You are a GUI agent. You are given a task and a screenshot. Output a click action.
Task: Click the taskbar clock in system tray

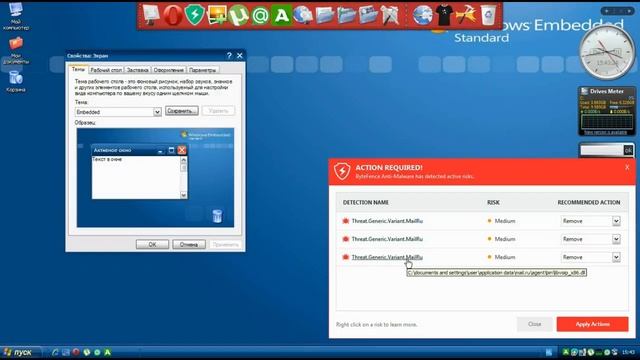629,352
